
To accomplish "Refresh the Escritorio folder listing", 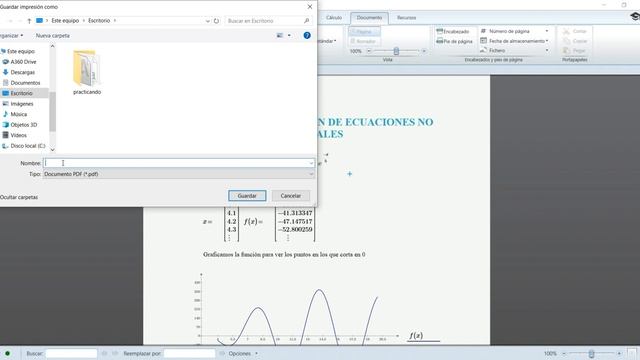I will click(x=216, y=21).
